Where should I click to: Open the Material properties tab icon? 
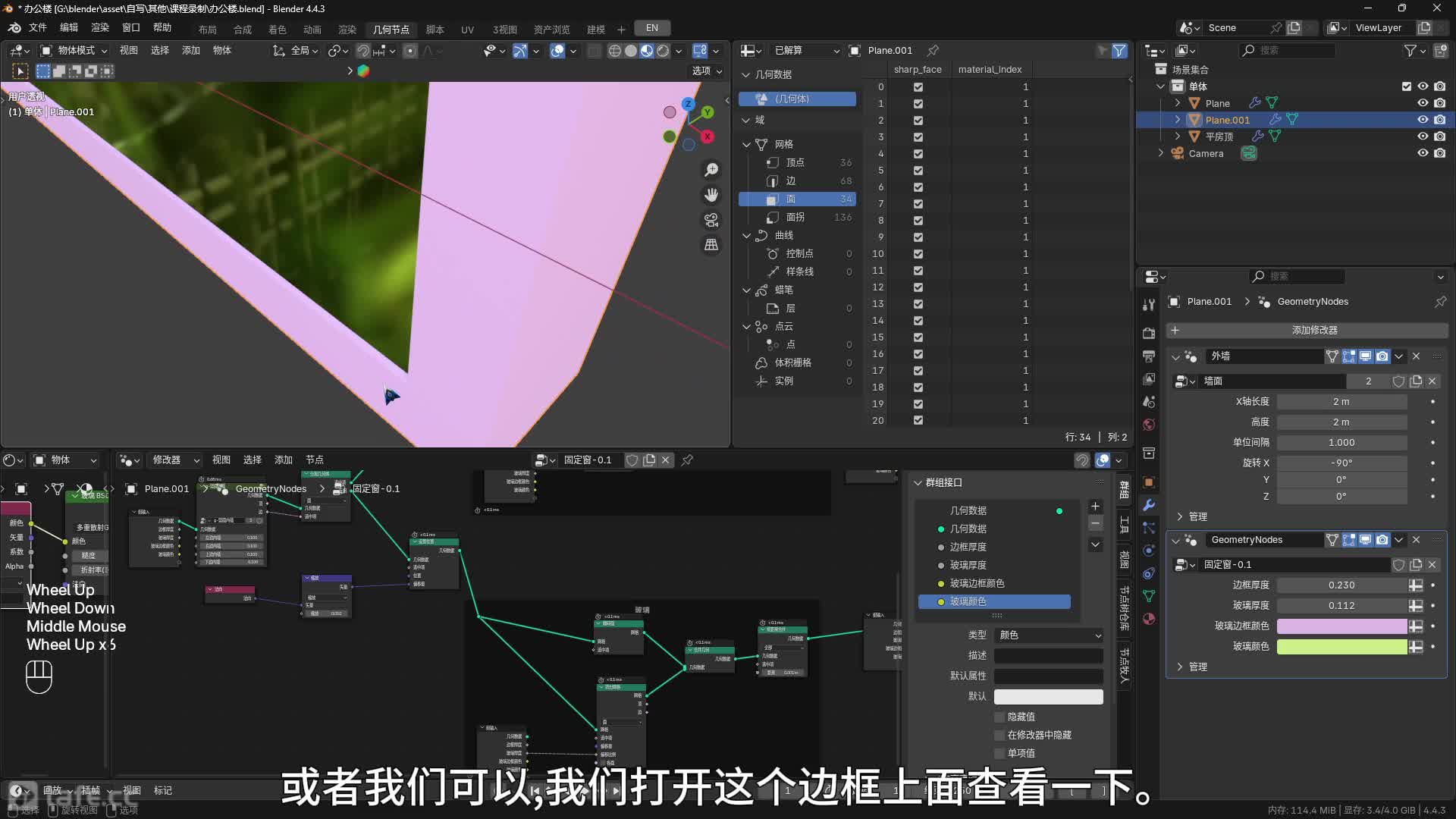(x=1149, y=619)
